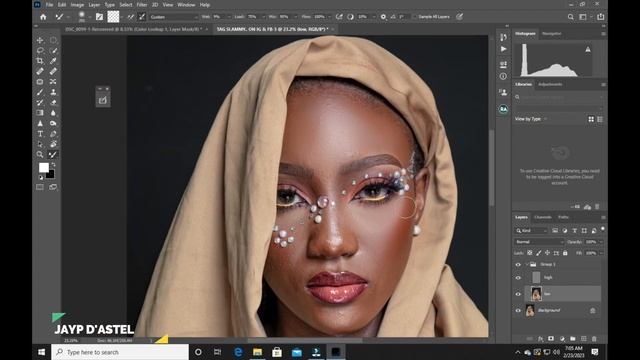
Task: Select the Pen tool
Action: click(x=53, y=134)
